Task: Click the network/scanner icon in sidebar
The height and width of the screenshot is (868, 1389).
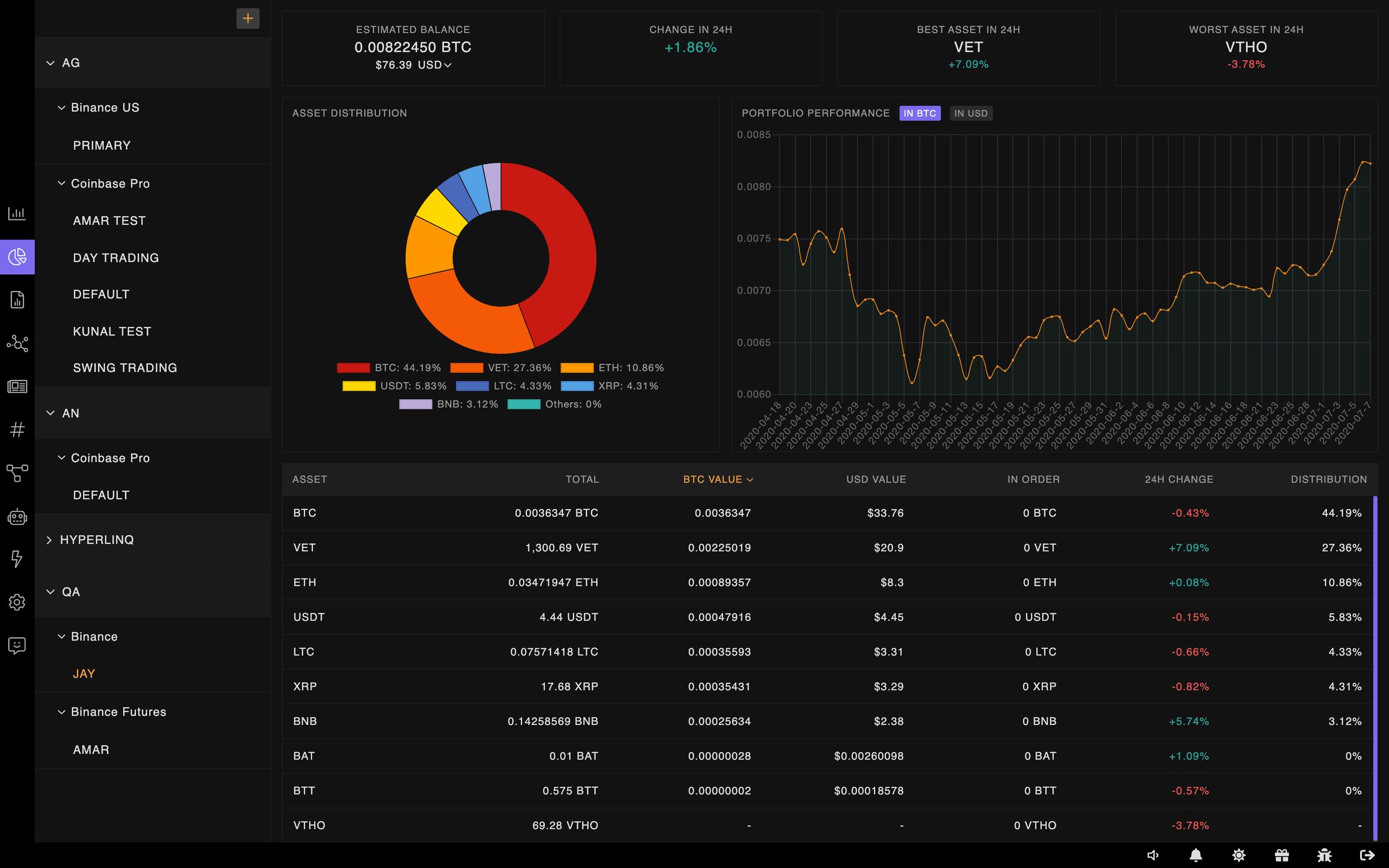Action: [x=17, y=344]
